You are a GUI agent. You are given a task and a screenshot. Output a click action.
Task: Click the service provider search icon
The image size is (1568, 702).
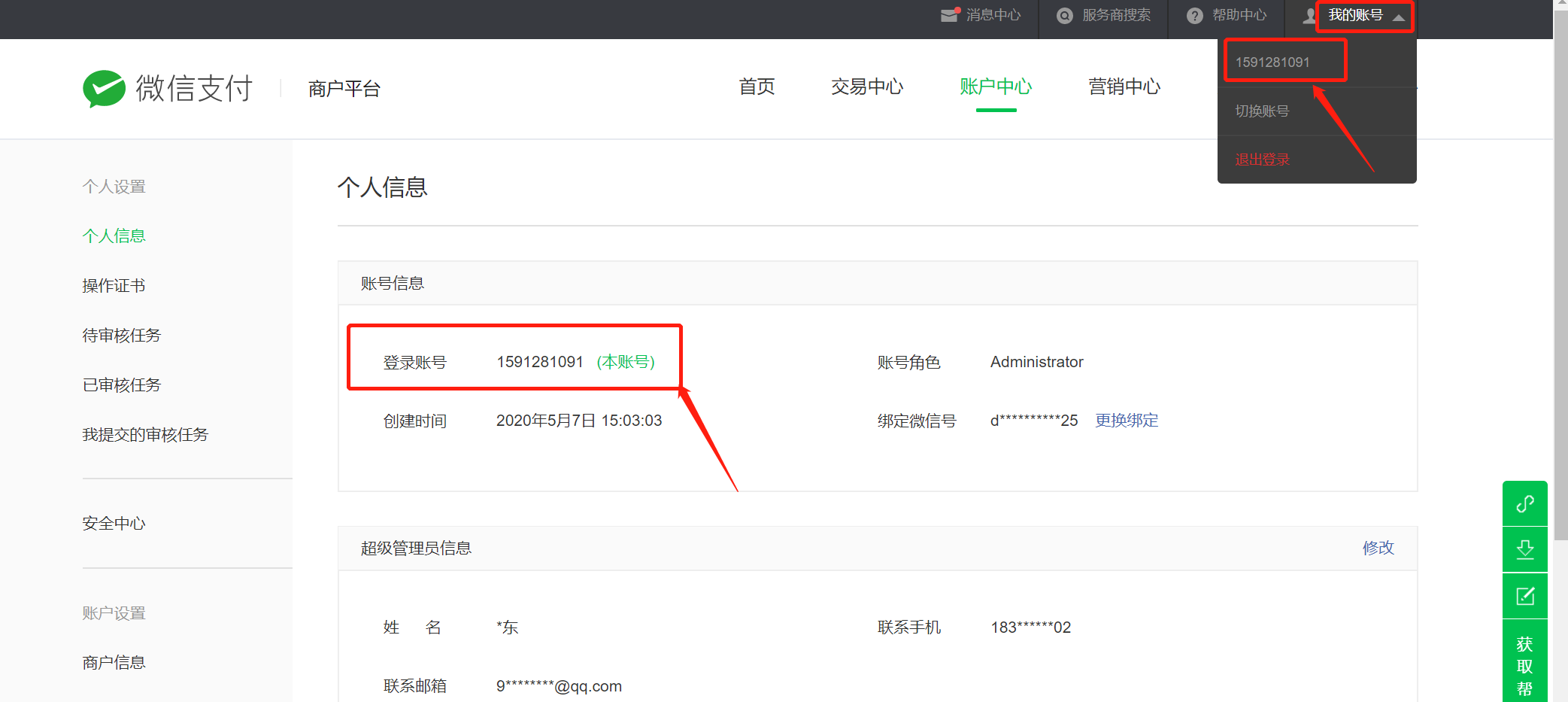pos(1065,16)
